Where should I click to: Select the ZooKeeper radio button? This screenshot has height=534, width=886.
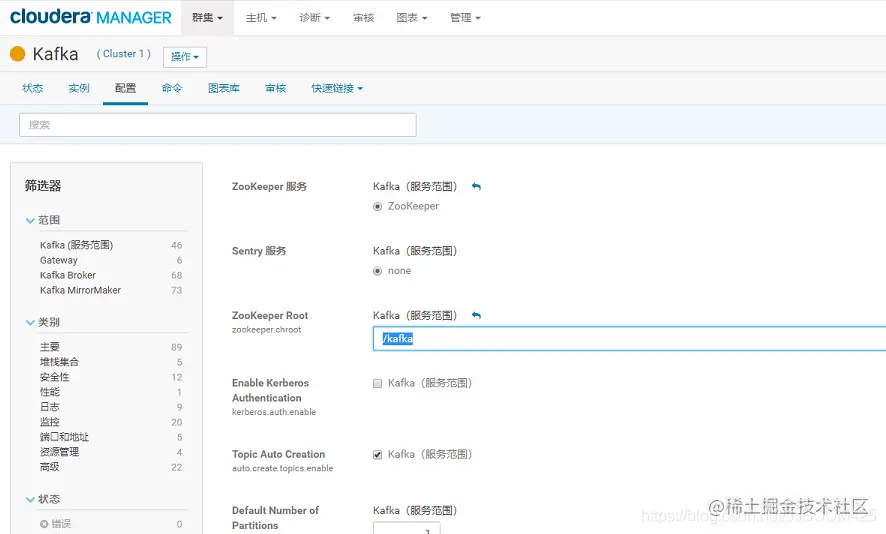[377, 207]
